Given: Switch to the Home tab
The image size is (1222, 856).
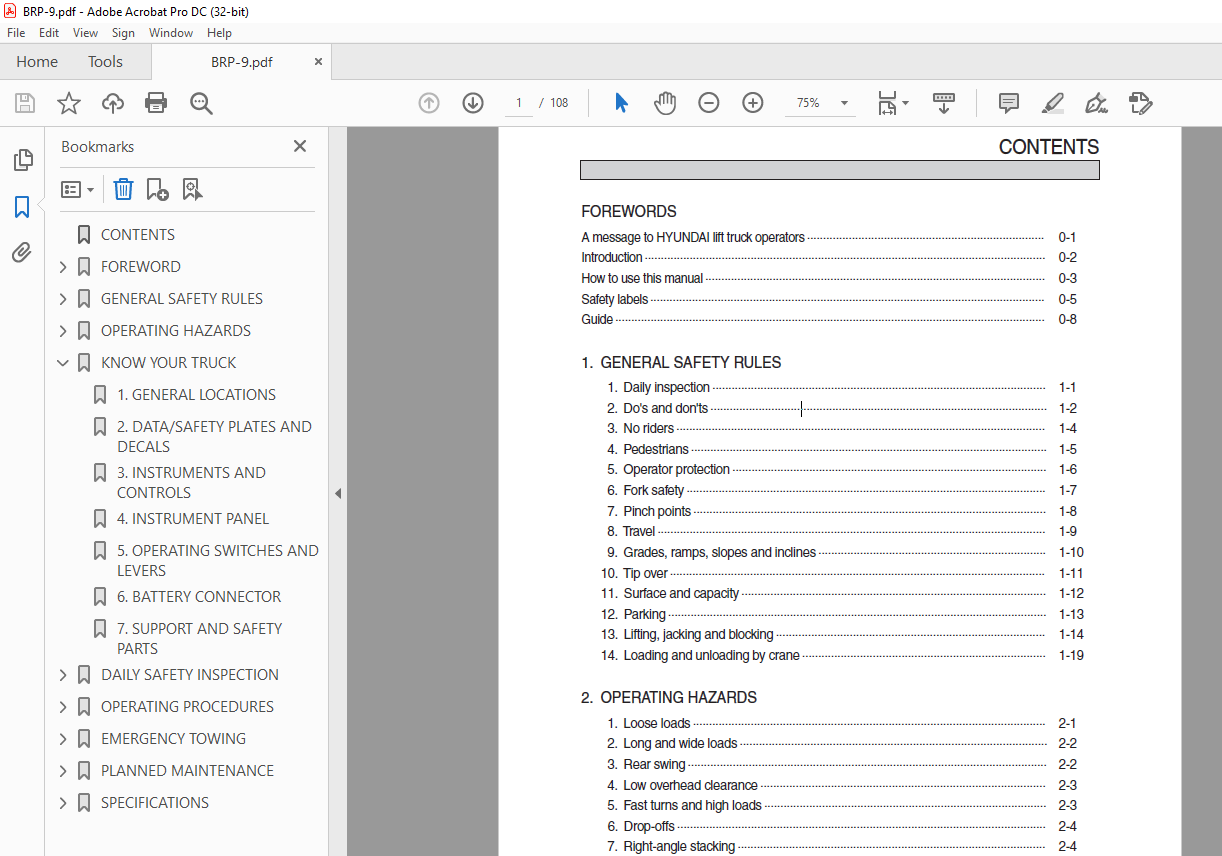Looking at the screenshot, I should tap(37, 62).
